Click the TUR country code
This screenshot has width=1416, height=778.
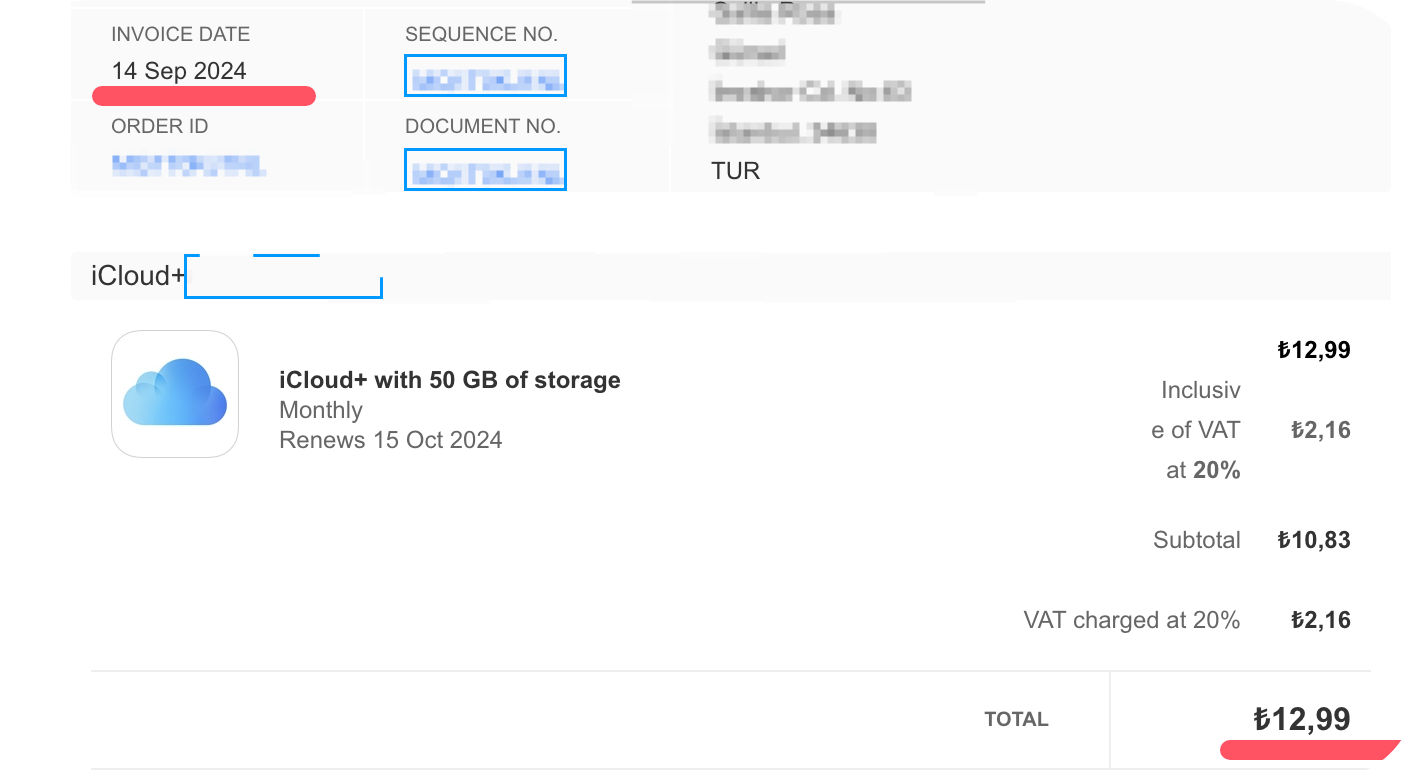(736, 171)
